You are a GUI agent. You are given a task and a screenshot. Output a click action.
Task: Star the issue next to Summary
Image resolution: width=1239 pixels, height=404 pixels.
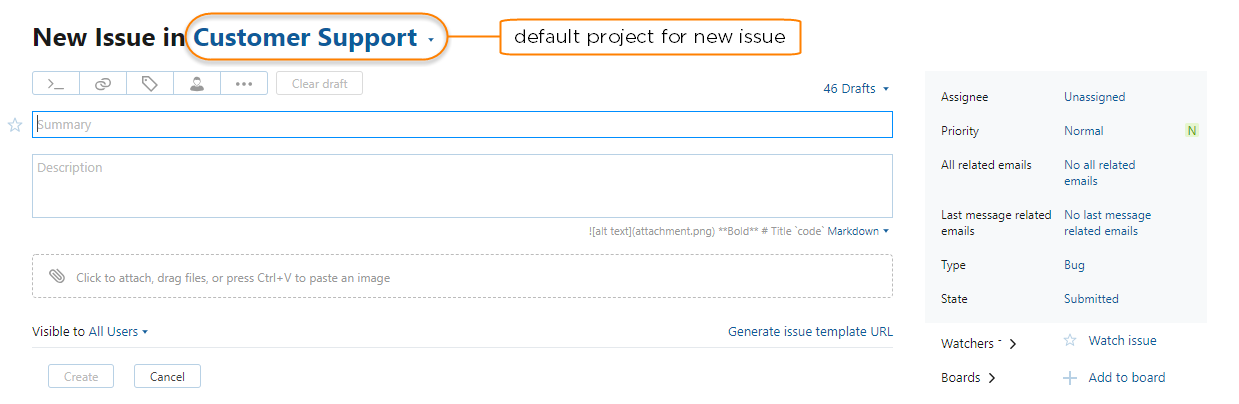[x=15, y=125]
